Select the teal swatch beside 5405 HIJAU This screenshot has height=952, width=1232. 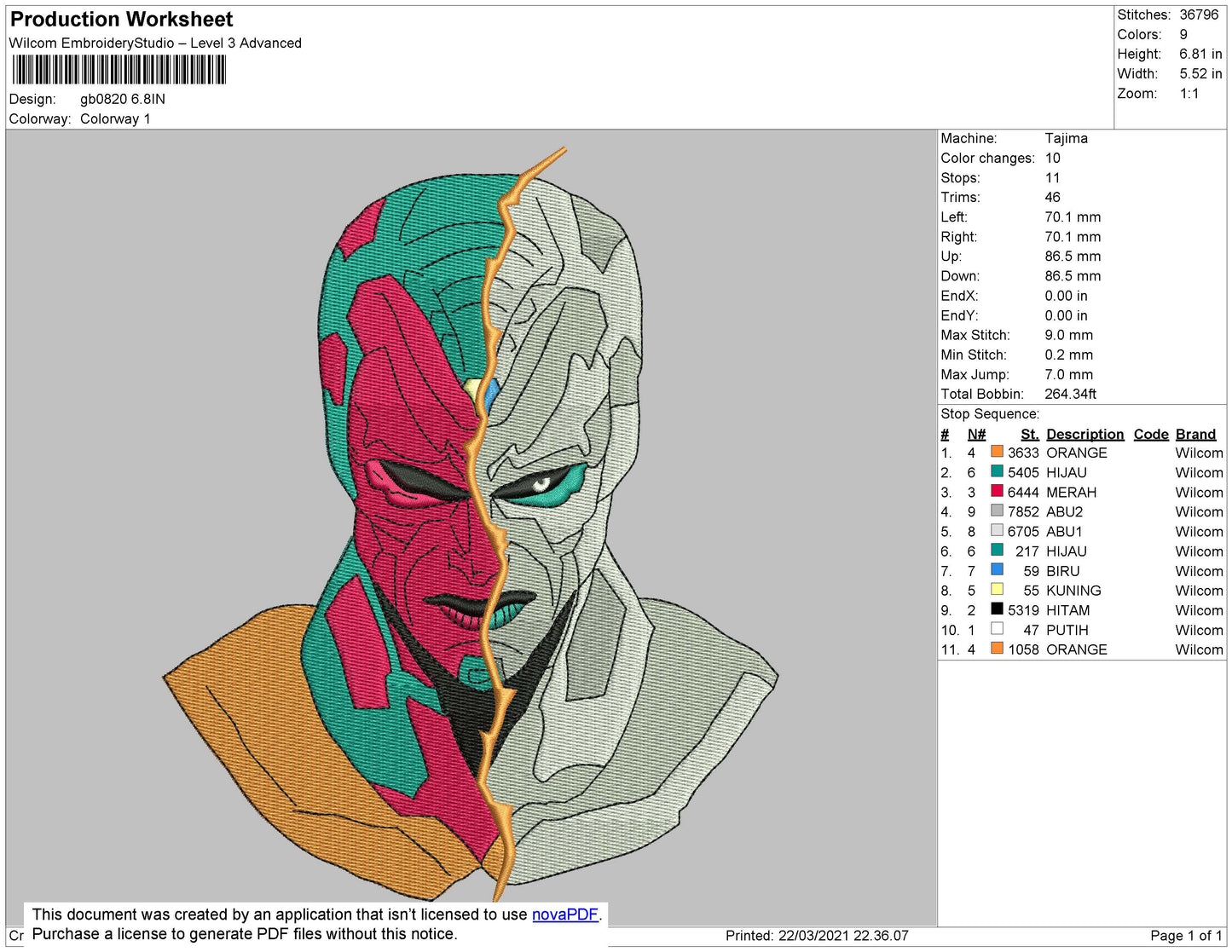[x=997, y=471]
